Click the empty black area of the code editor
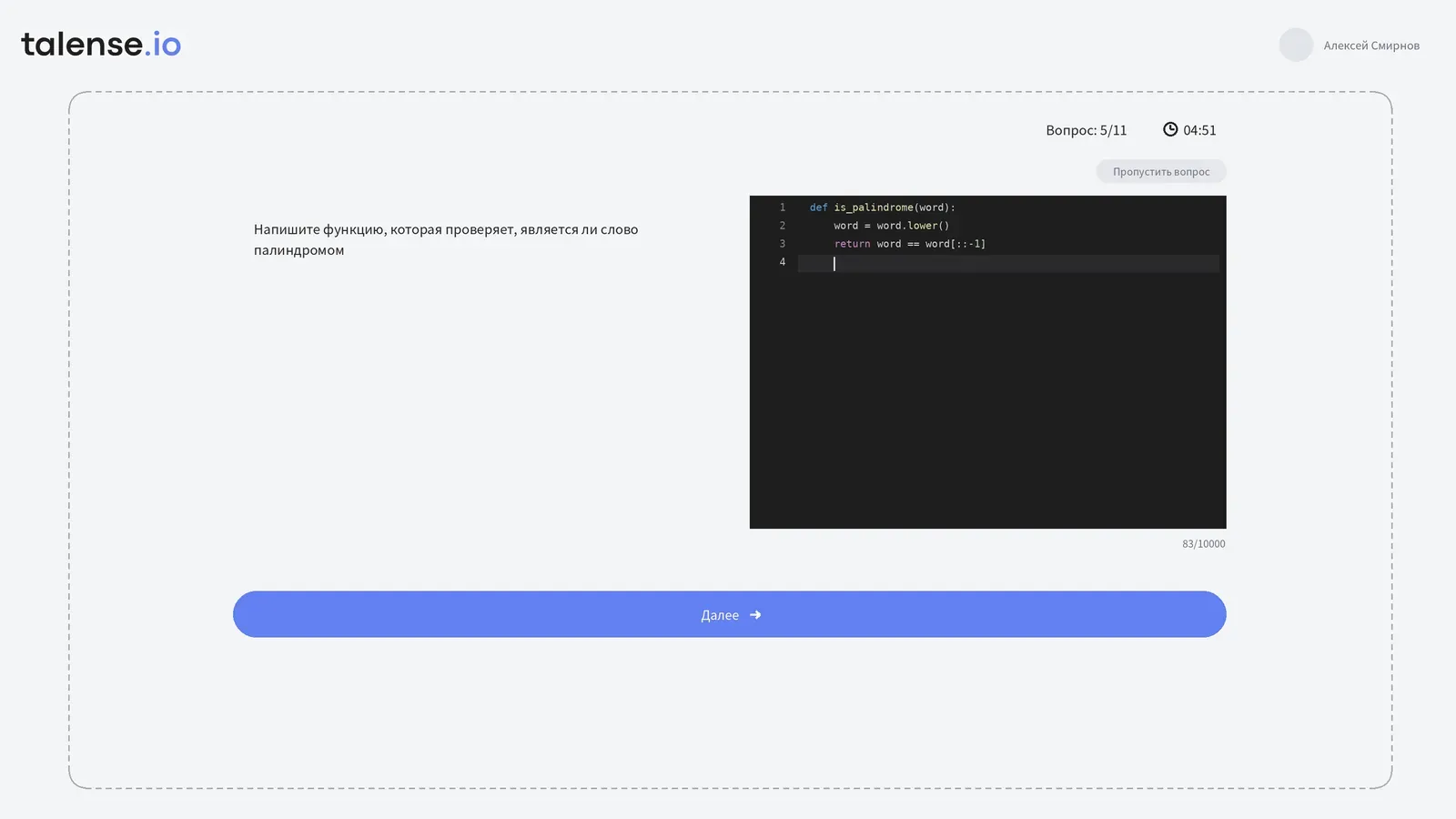 click(x=987, y=400)
